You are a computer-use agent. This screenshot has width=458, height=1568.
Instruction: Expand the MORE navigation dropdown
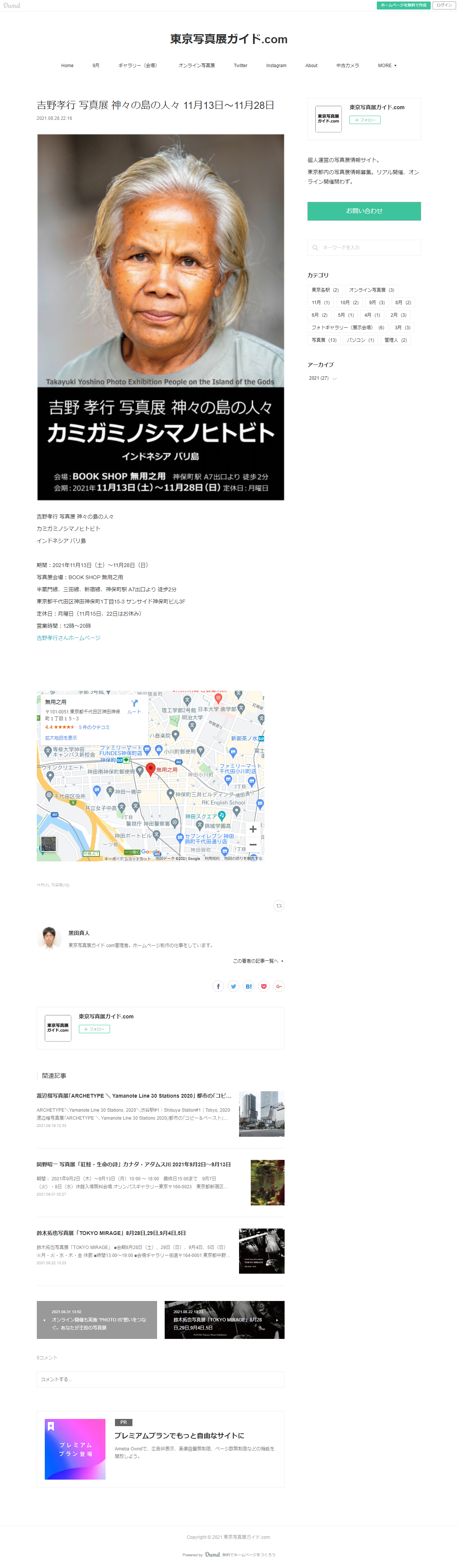pyautogui.click(x=387, y=66)
